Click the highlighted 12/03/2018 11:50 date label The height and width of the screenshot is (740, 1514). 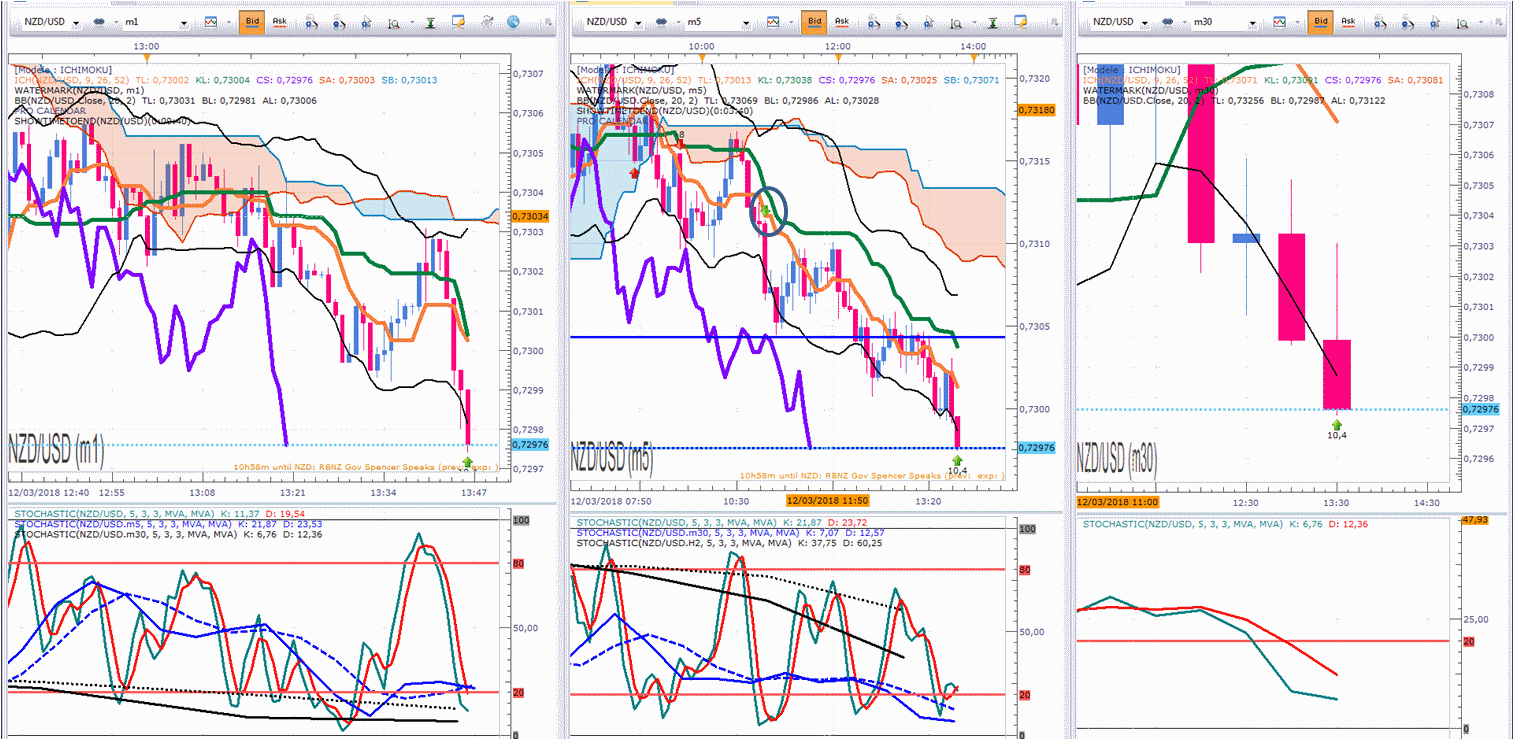click(x=826, y=500)
